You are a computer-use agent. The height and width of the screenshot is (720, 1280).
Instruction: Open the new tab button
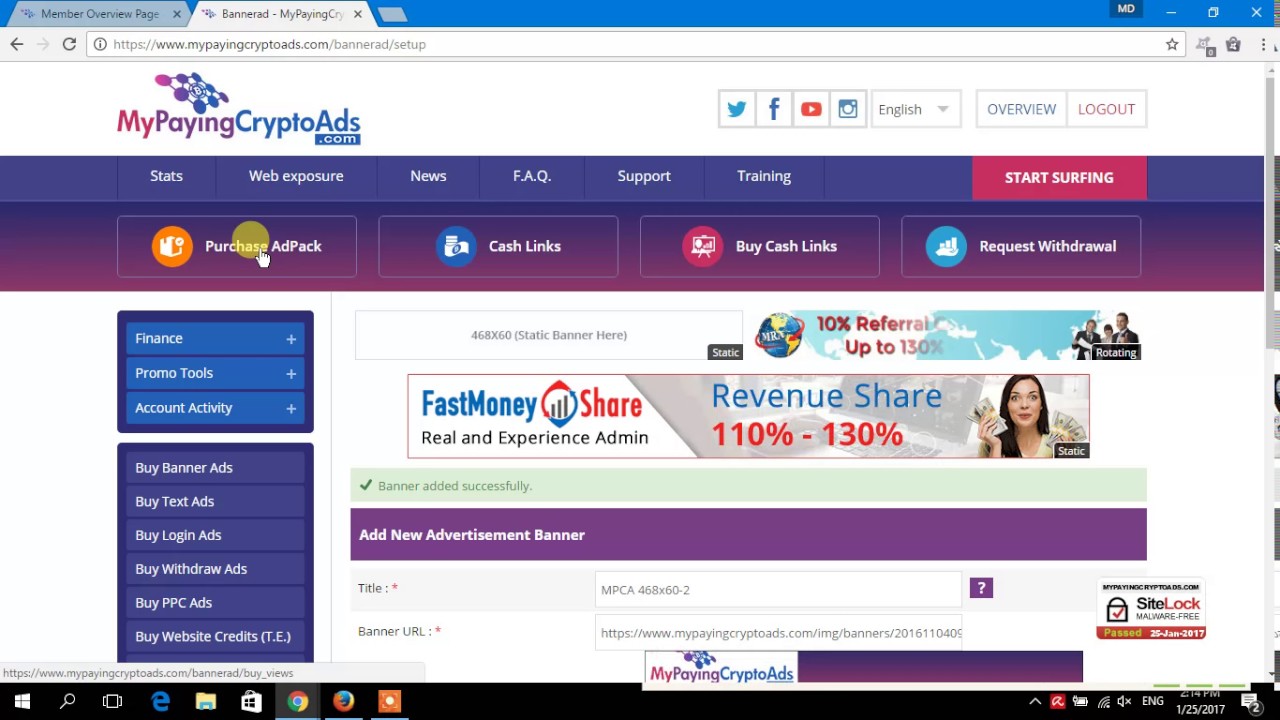pyautogui.click(x=391, y=14)
